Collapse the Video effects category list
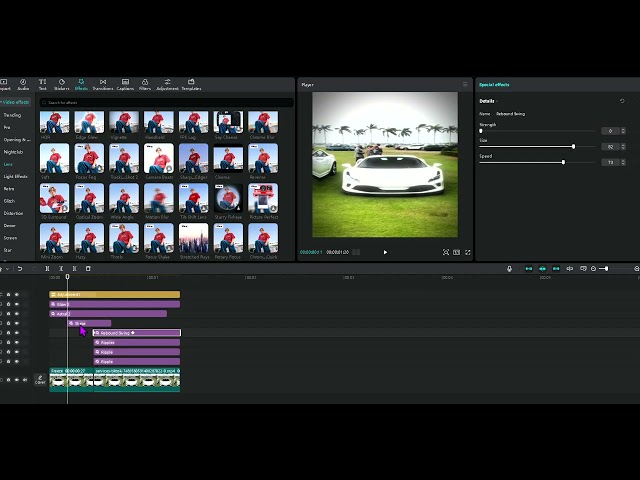Screen dimensions: 640x480 [x=15, y=102]
